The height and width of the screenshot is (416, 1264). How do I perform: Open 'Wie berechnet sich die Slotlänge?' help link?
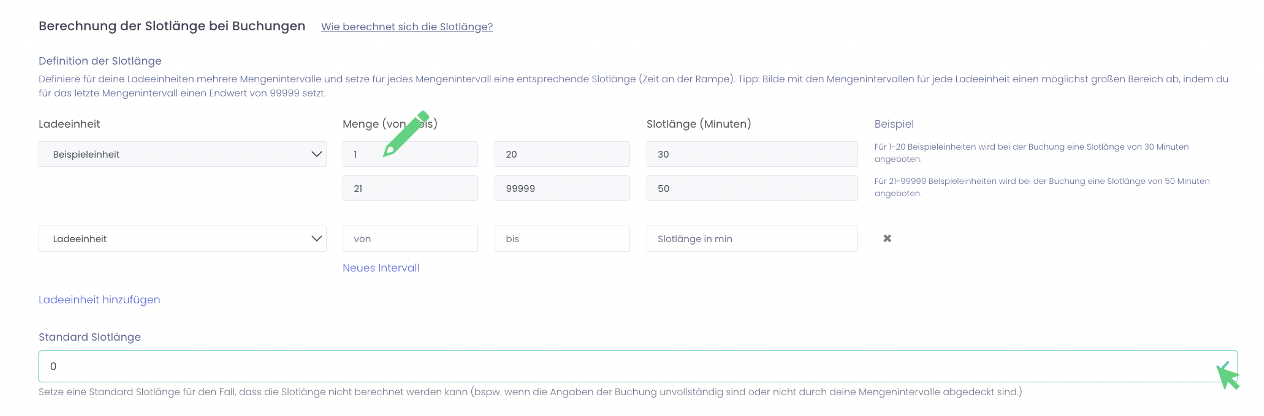406,27
